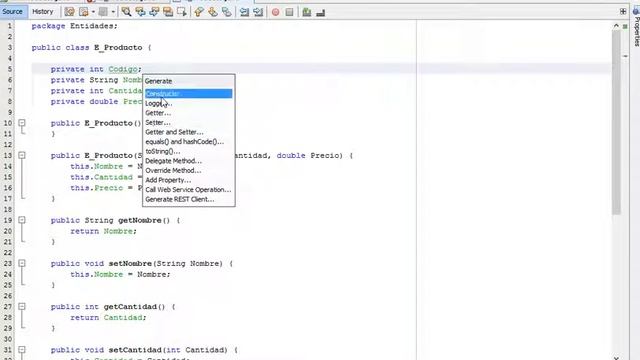The width and height of the screenshot is (640, 360).
Task: Choose Delegate Method... entry
Action: pos(189,161)
